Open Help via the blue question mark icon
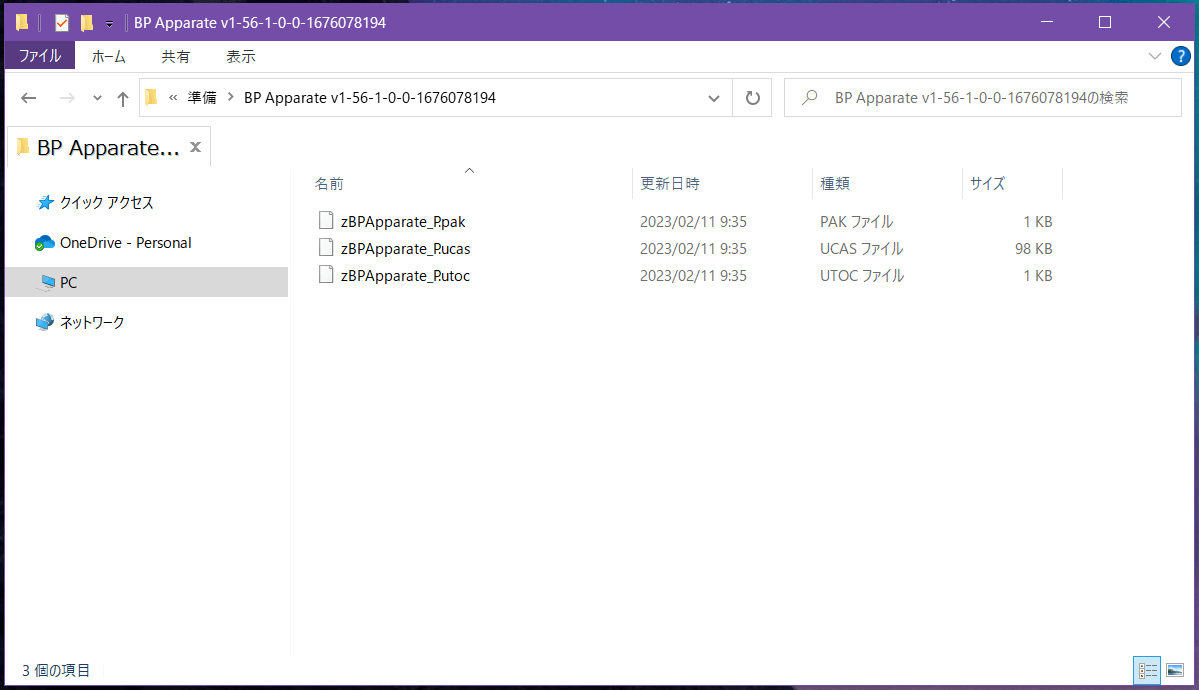1199x690 pixels. pyautogui.click(x=1181, y=56)
